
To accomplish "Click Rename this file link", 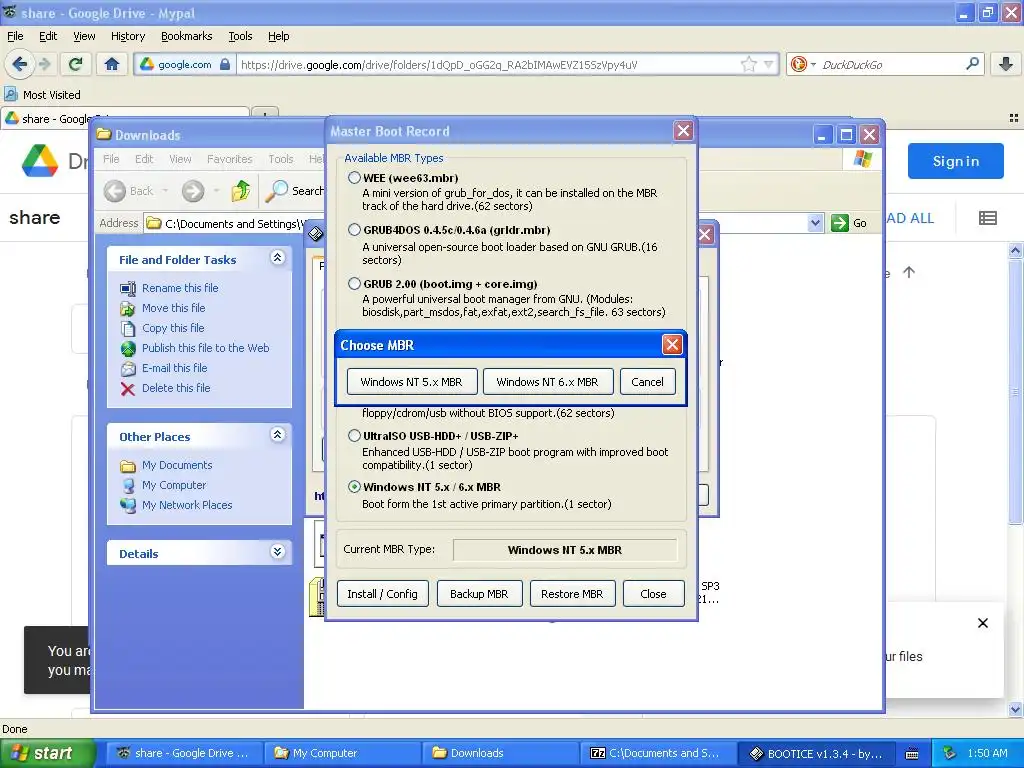I will (180, 288).
